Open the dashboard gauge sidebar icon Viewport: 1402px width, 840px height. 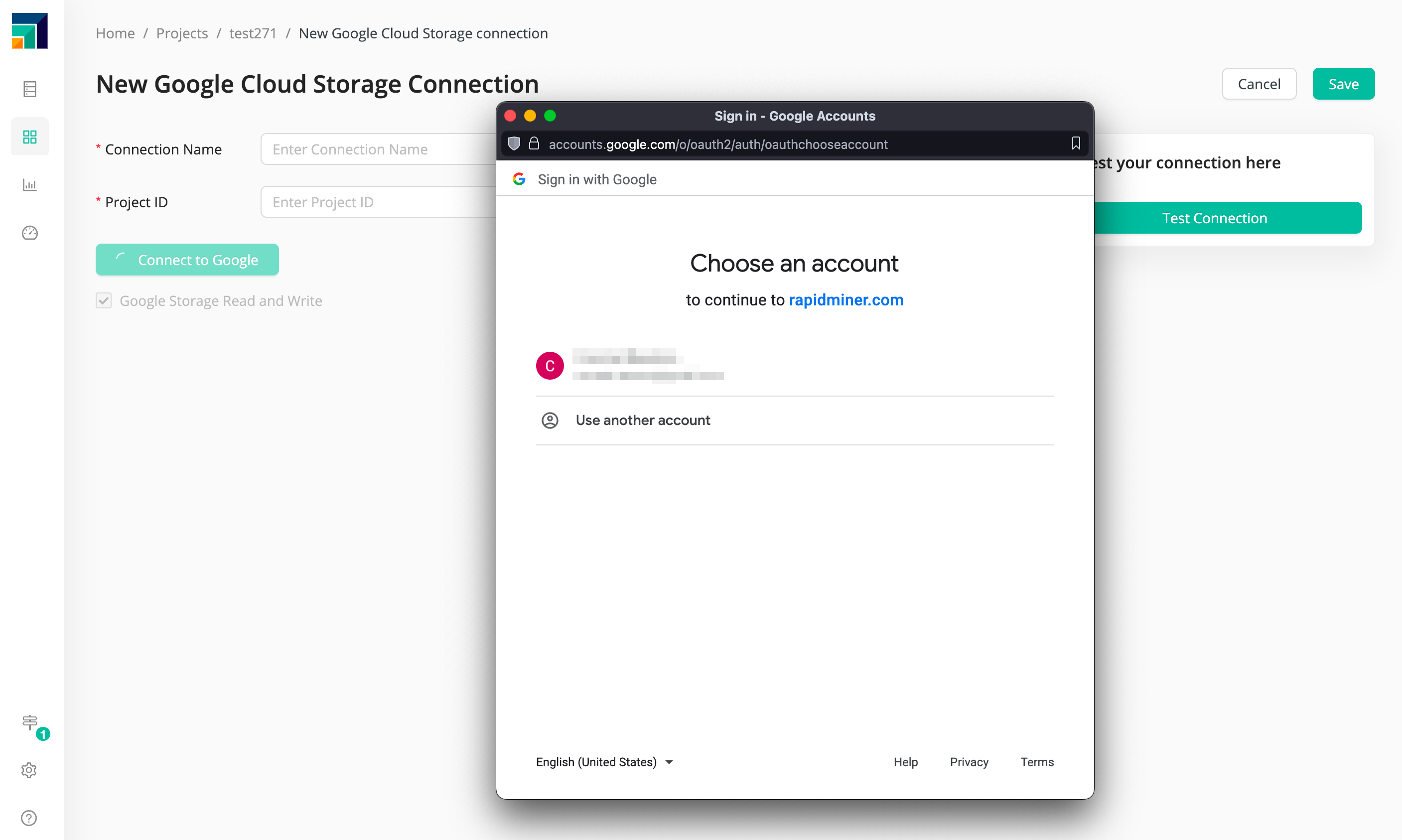pyautogui.click(x=29, y=233)
